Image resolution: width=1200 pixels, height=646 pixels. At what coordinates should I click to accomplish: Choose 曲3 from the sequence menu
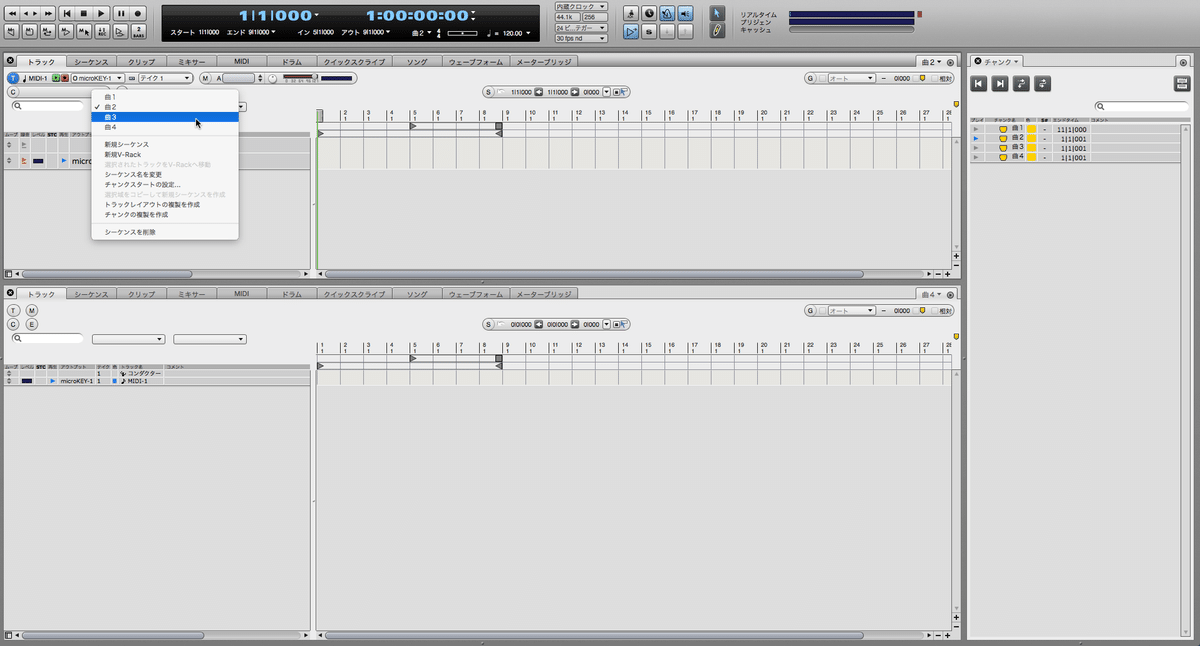[x=165, y=117]
